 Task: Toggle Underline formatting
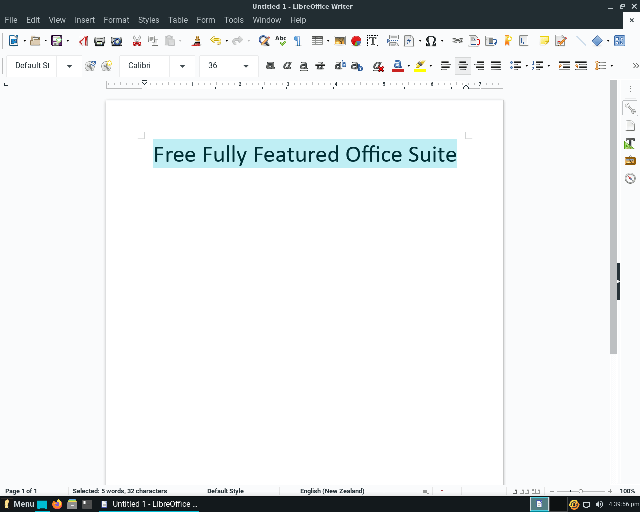pyautogui.click(x=304, y=66)
